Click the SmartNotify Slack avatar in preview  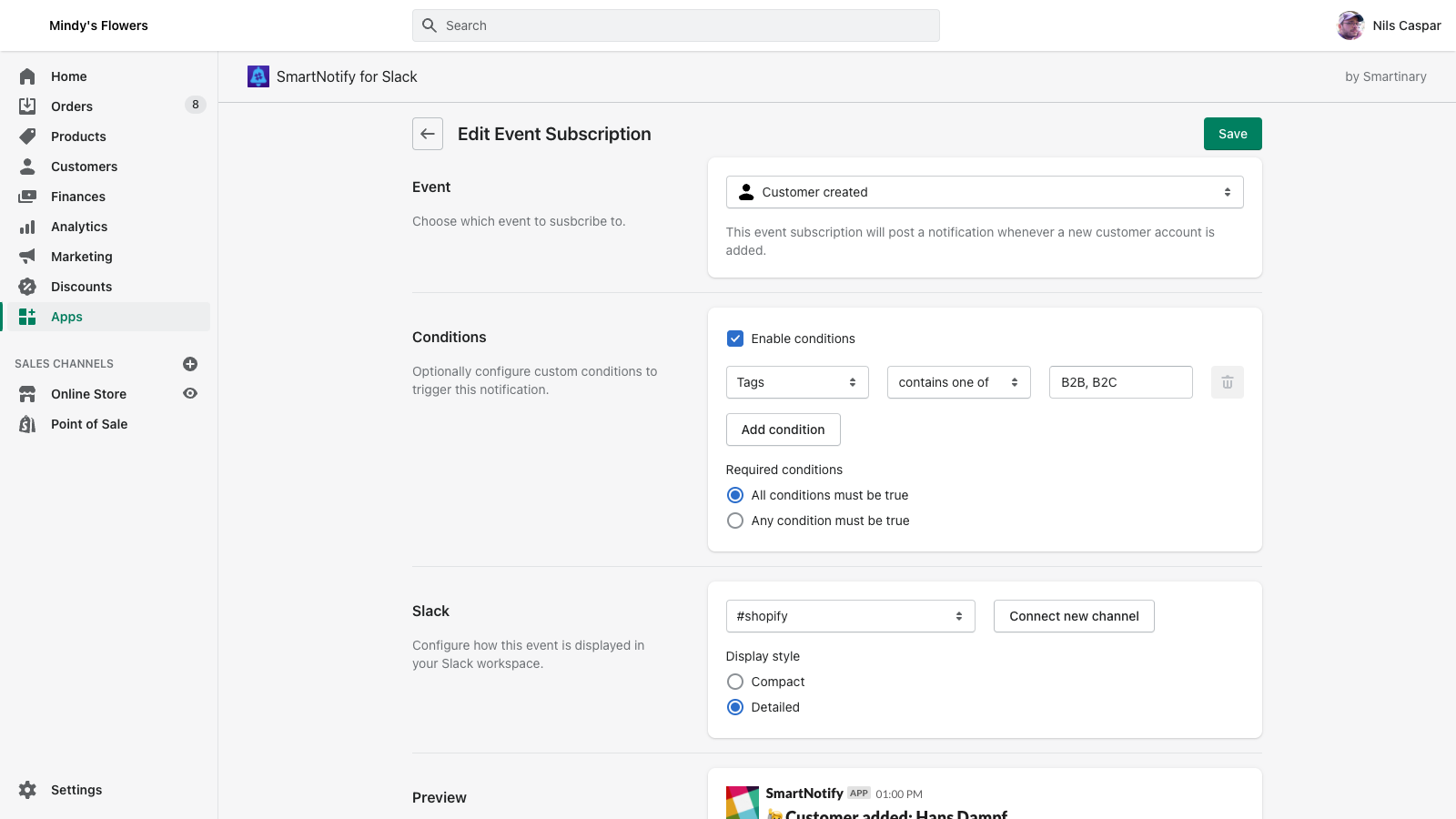(x=742, y=803)
